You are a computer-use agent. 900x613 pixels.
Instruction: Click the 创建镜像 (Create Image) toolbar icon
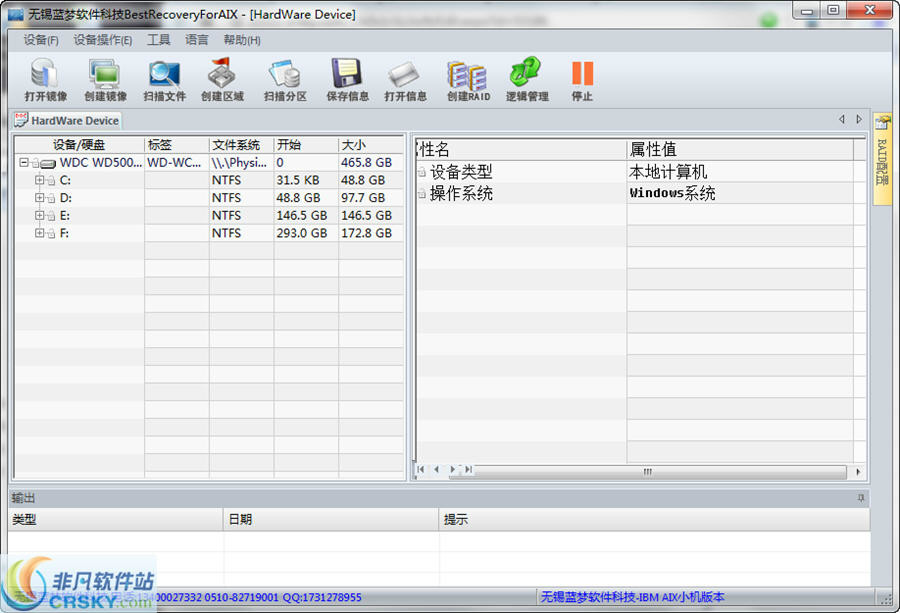pyautogui.click(x=105, y=79)
